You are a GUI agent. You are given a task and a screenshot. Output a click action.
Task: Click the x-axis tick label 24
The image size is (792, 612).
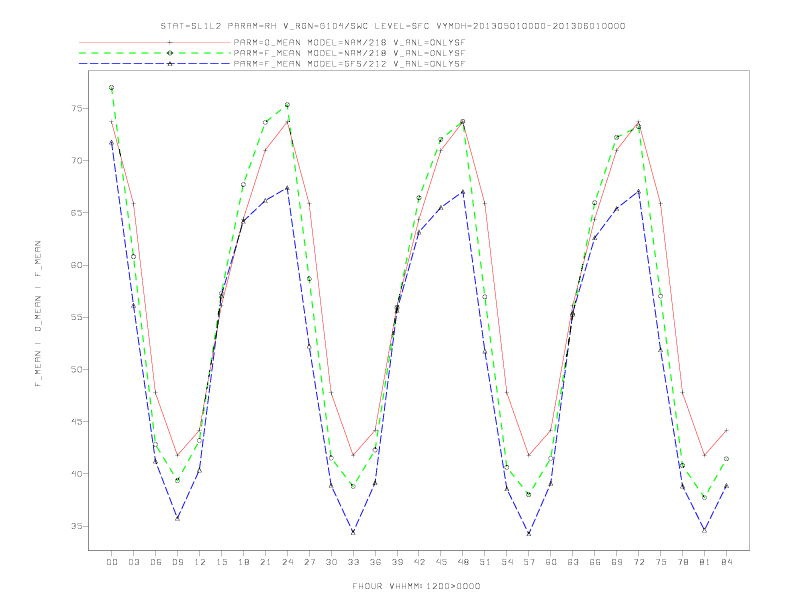click(287, 562)
